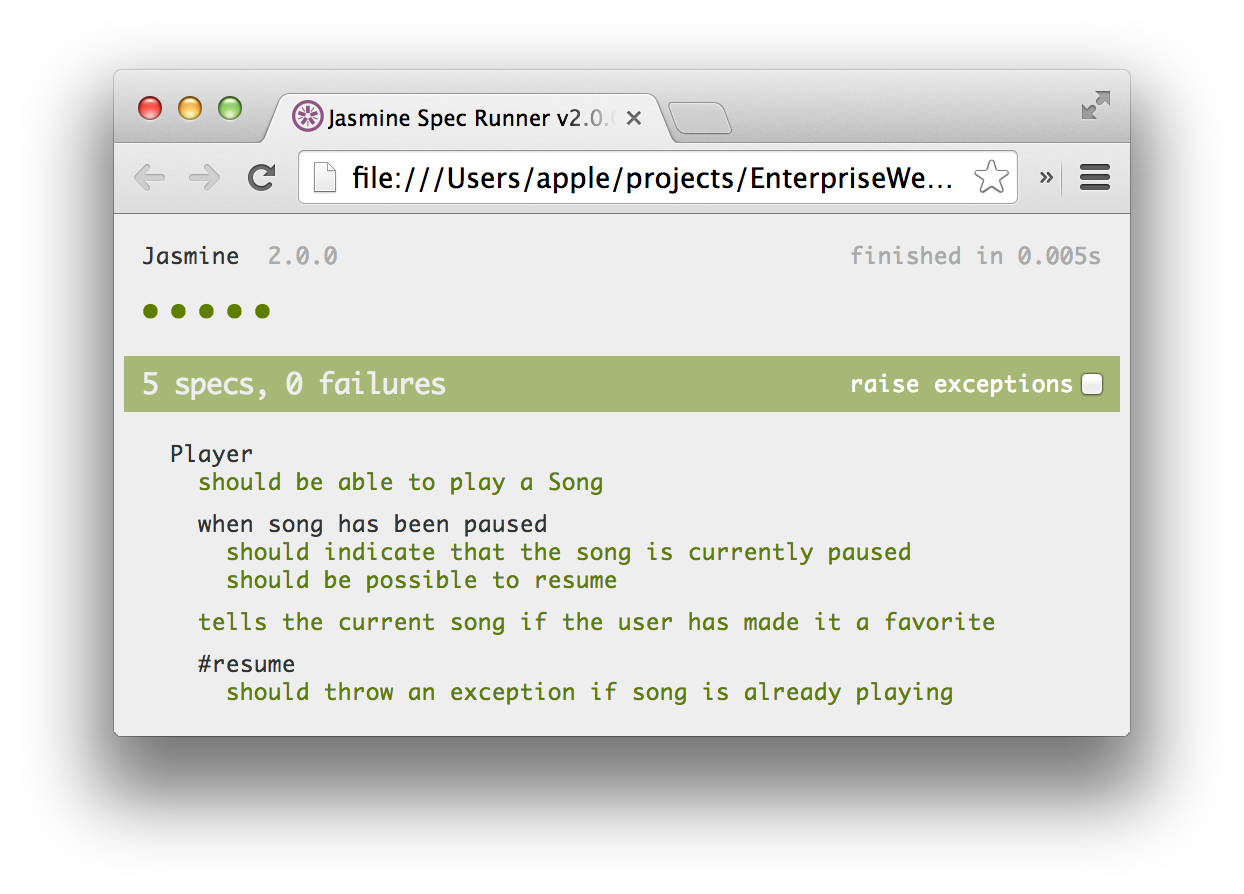Open the overflow chevron next to bookmark star
Image resolution: width=1244 pixels, height=894 pixels.
[1046, 177]
